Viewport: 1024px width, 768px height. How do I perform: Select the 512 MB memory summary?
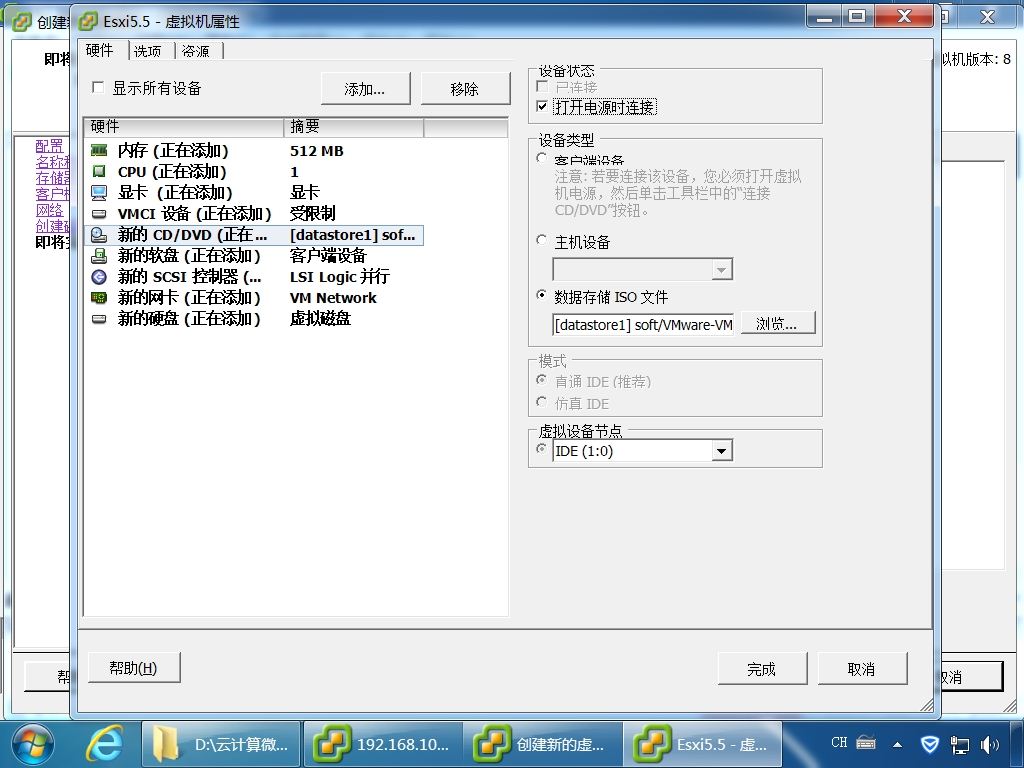click(x=317, y=151)
